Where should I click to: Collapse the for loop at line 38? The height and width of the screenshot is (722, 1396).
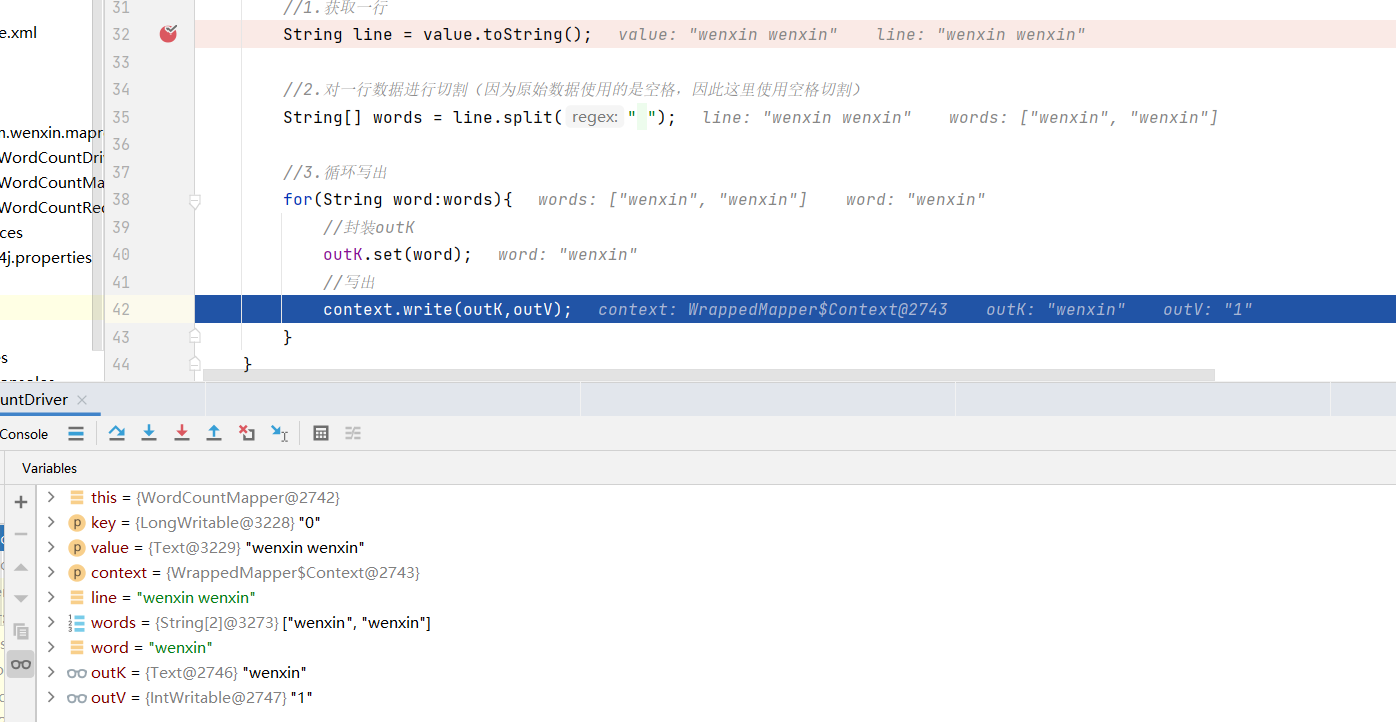pos(195,200)
